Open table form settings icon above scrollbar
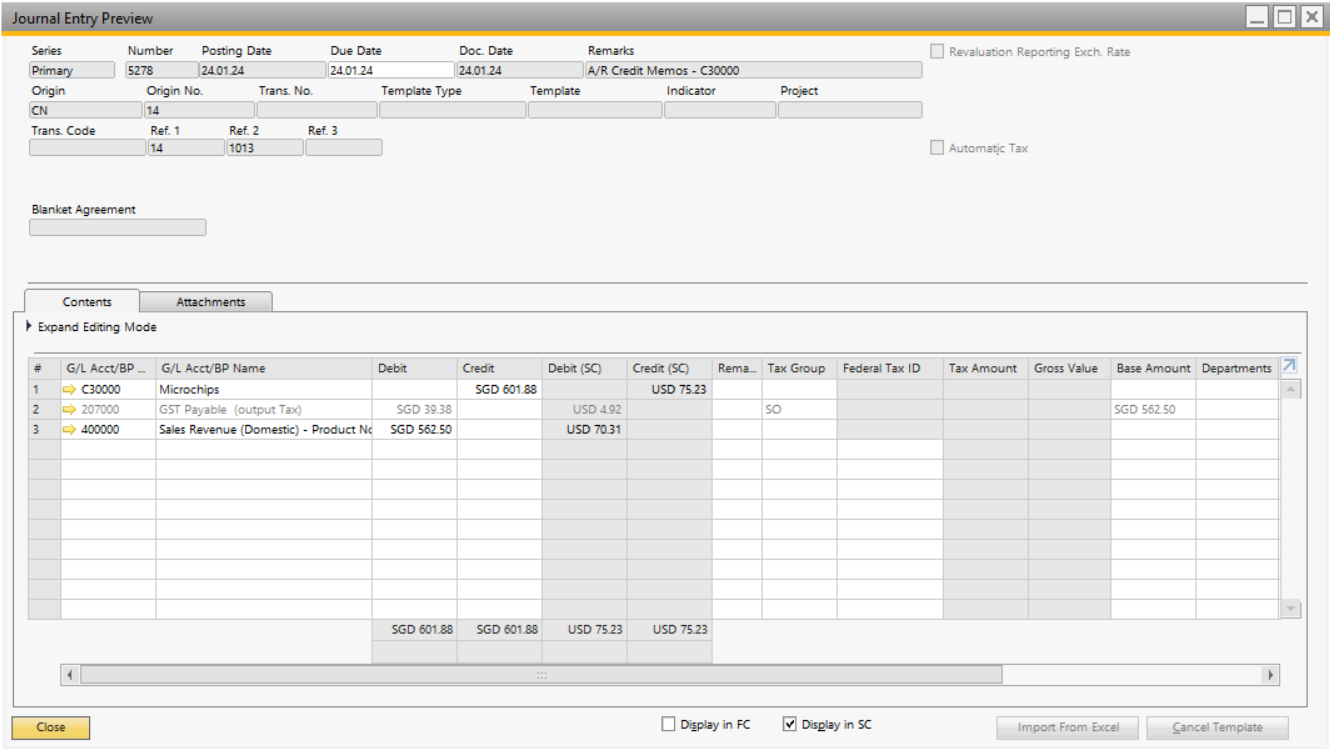This screenshot has width=1330, height=749. (x=1289, y=366)
